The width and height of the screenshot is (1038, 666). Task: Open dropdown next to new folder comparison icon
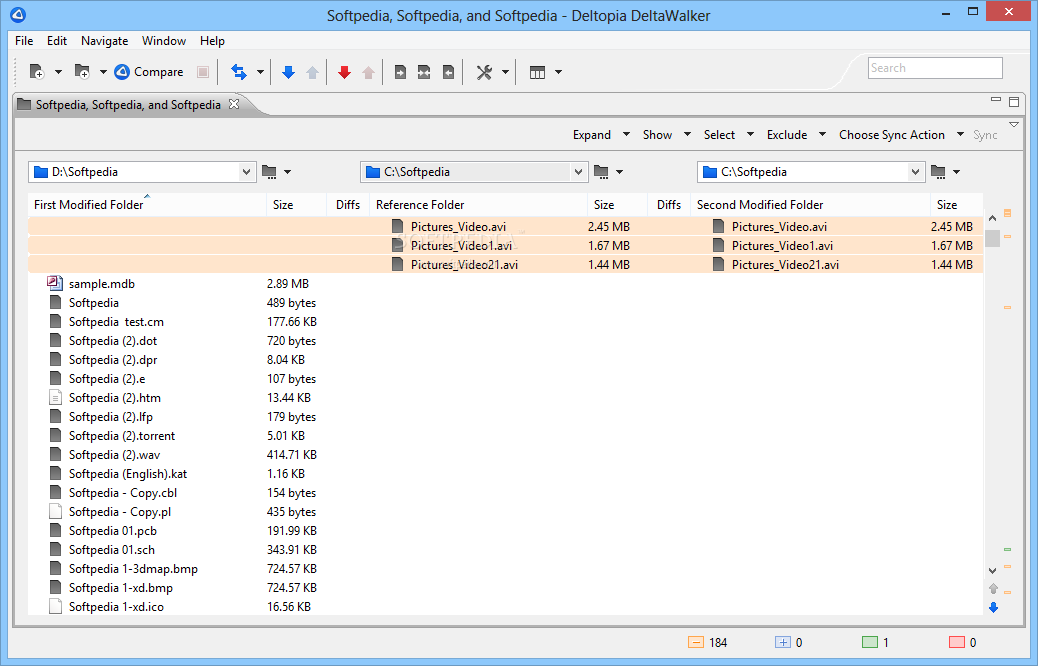pos(103,71)
